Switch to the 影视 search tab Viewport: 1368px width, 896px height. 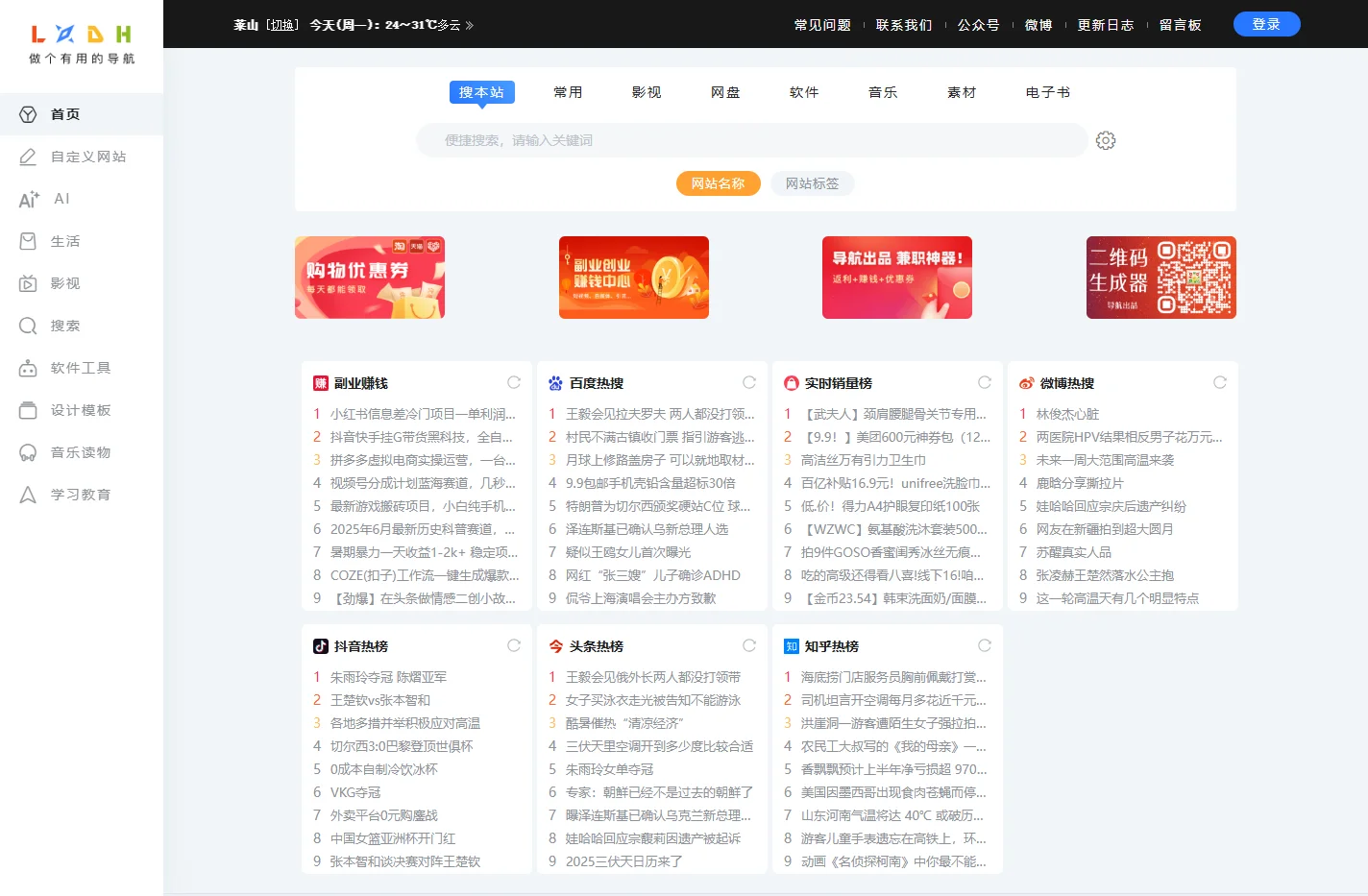pyautogui.click(x=647, y=92)
